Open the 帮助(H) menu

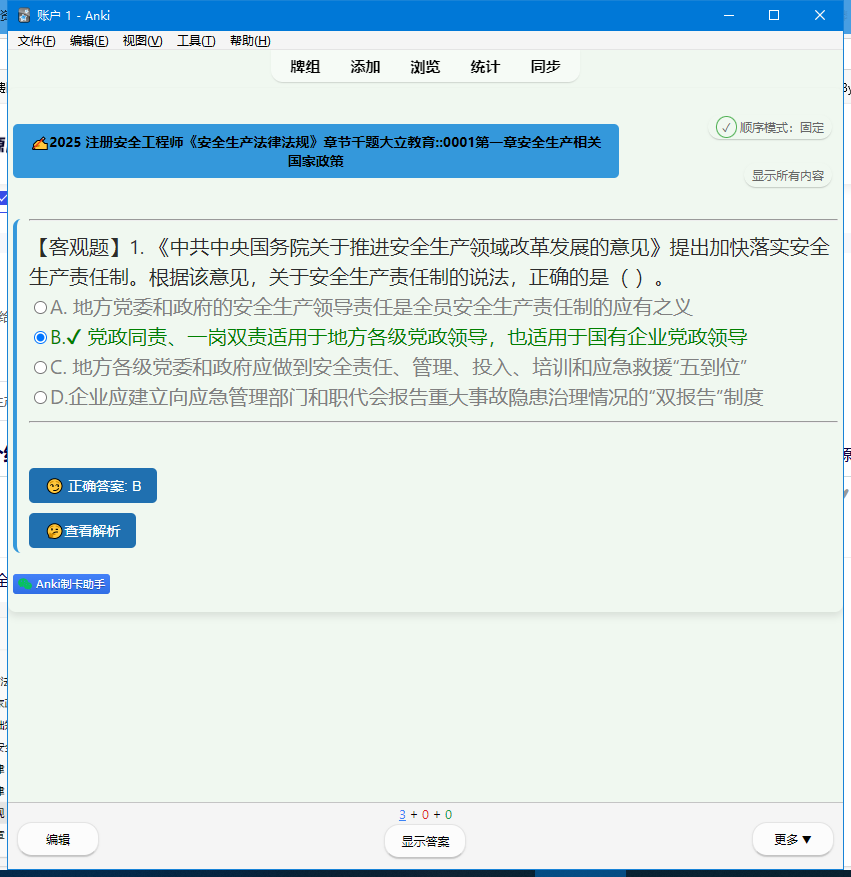point(250,41)
